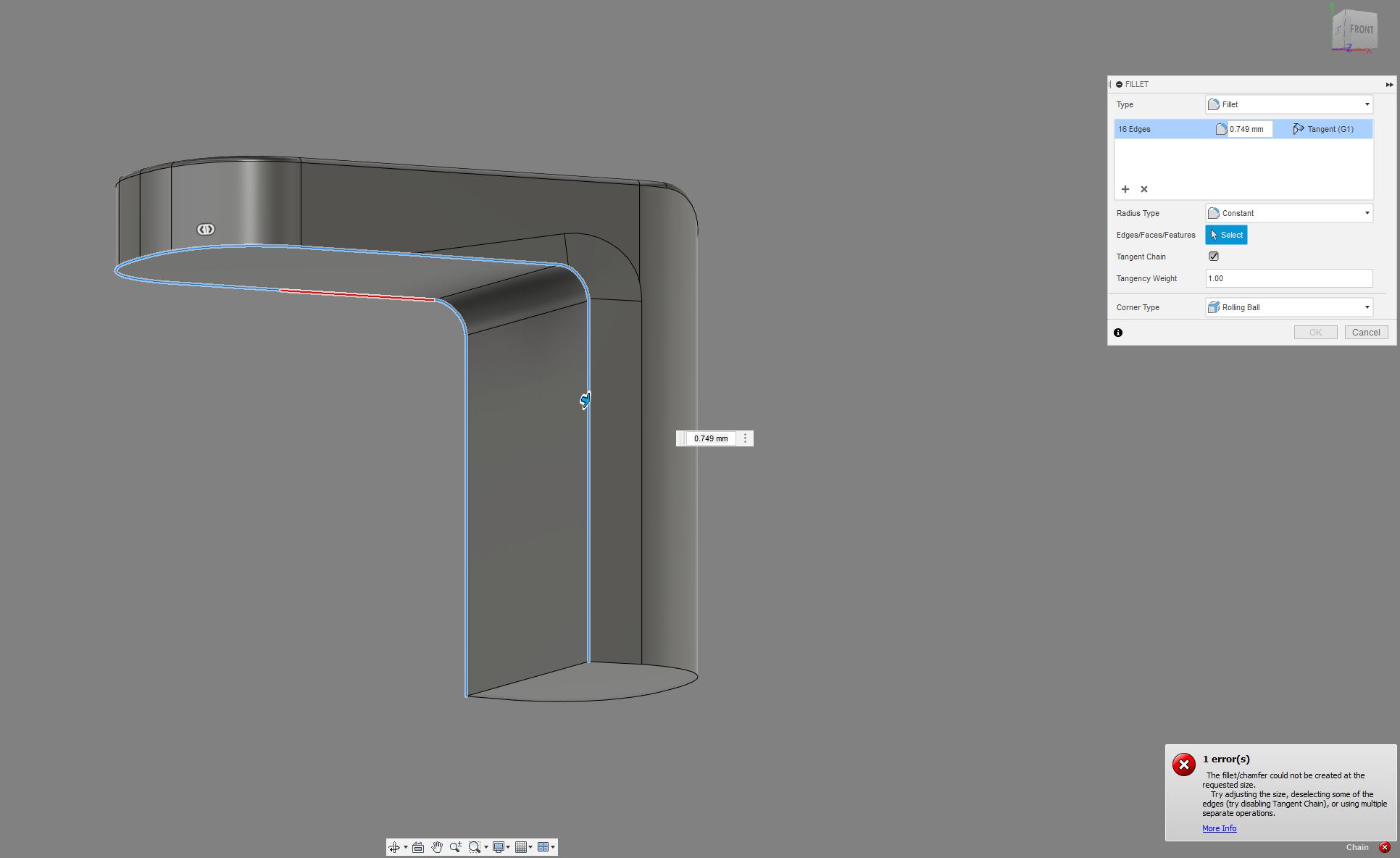Open the Radius Type Constant dropdown
This screenshot has width=1400, height=858.
coord(1289,213)
